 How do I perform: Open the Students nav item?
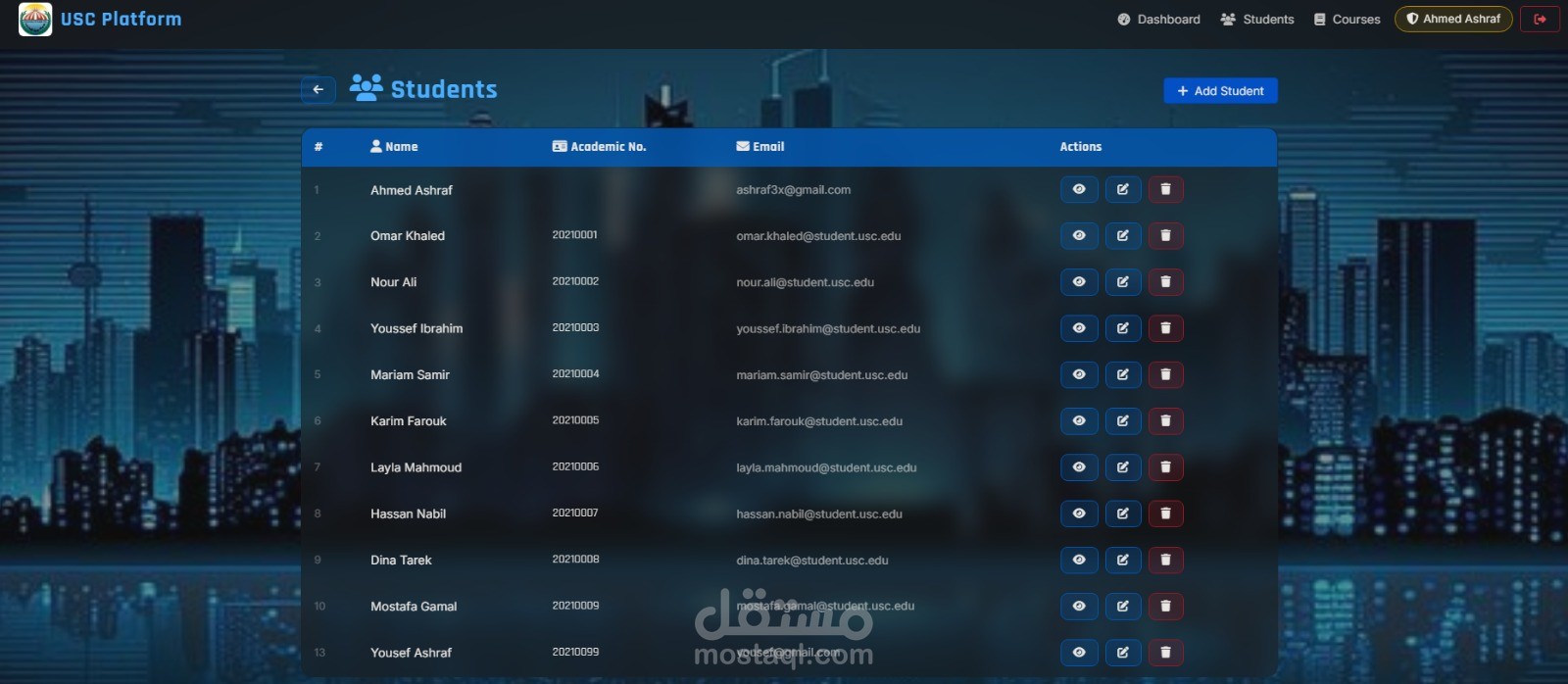coord(1257,20)
